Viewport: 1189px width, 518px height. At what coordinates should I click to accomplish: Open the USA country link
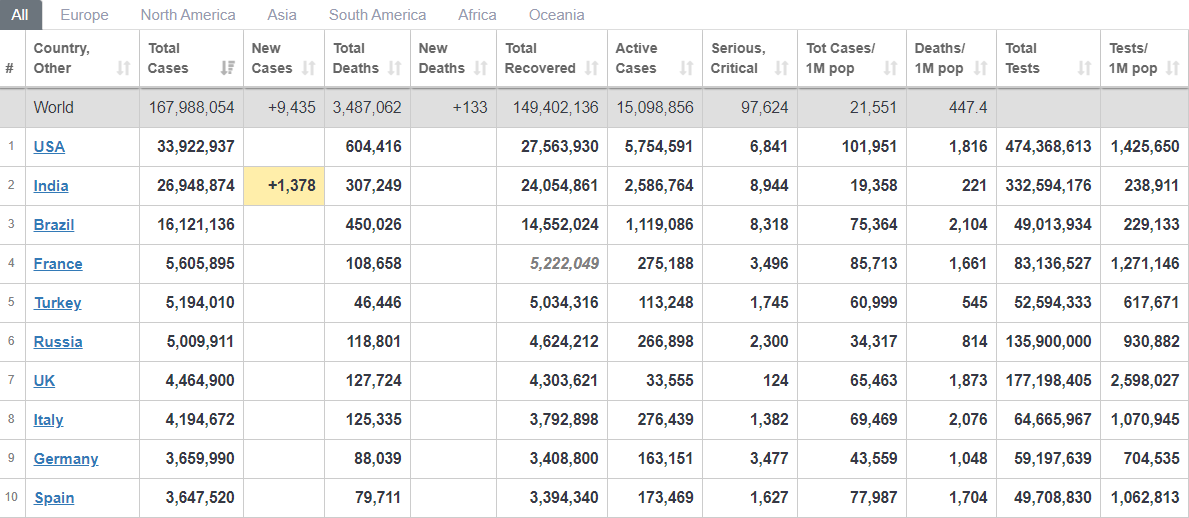pos(49,147)
